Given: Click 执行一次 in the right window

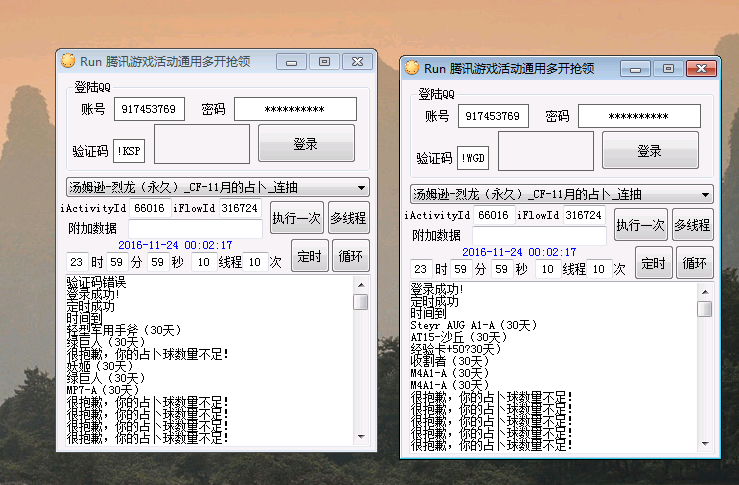Looking at the screenshot, I should tap(640, 225).
